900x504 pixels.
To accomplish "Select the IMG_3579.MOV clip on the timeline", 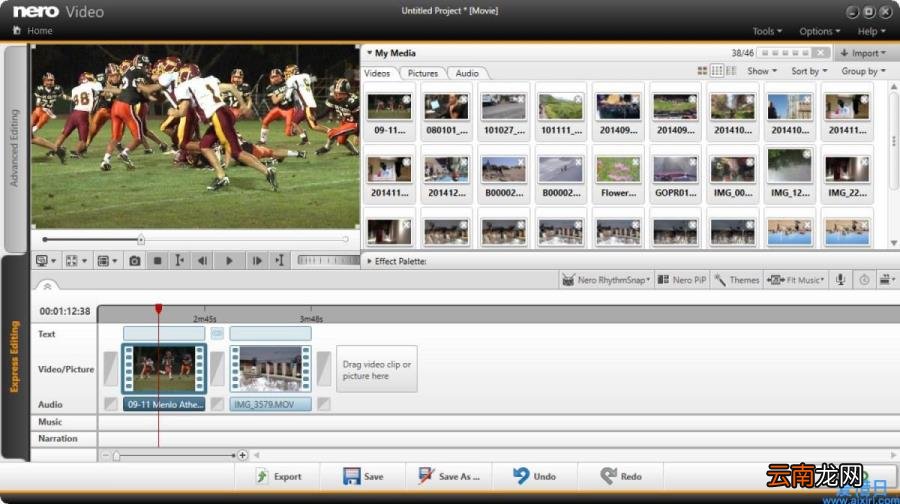I will tap(270, 368).
